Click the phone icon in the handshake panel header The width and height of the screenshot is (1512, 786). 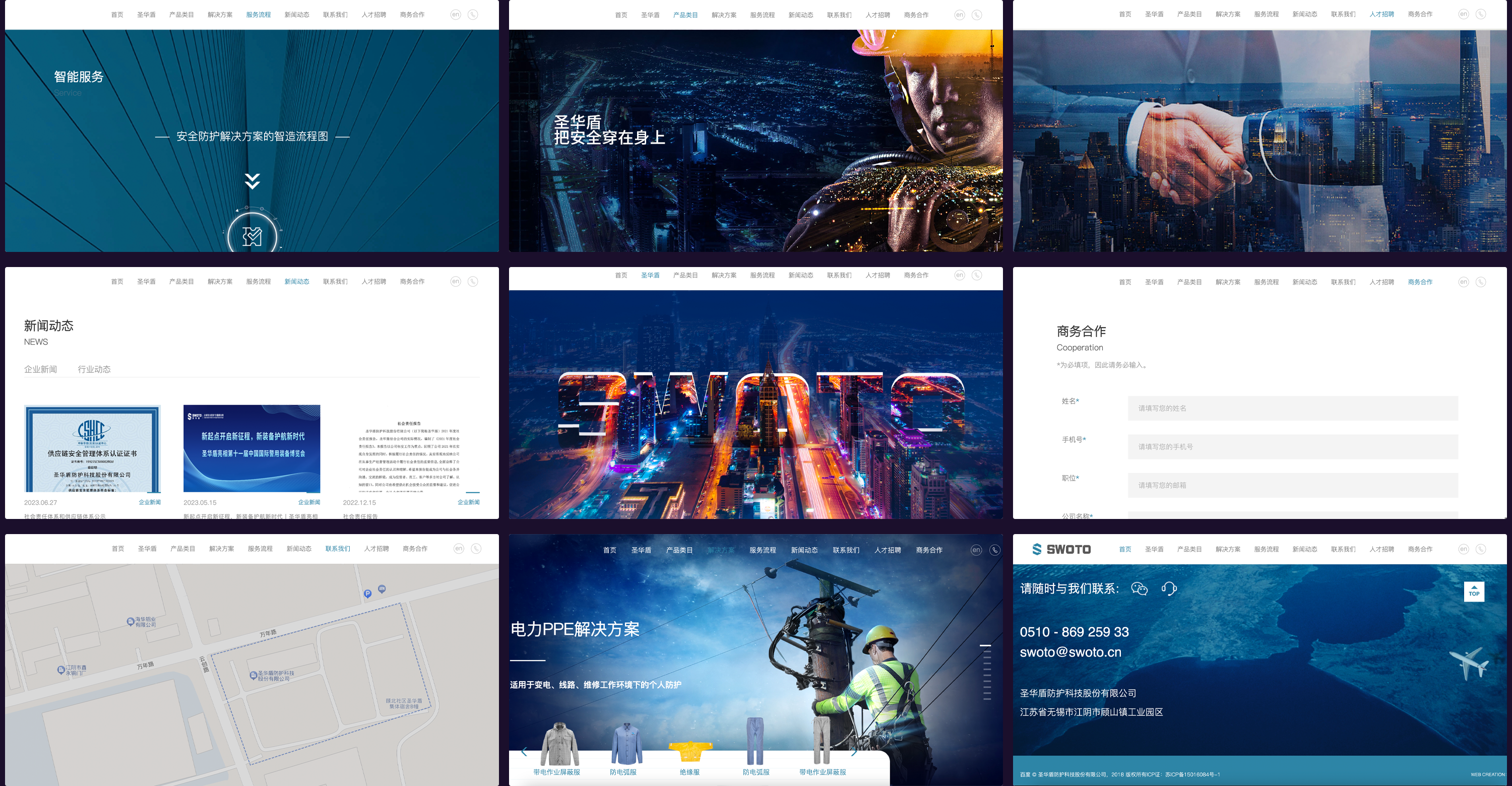coord(1481,14)
